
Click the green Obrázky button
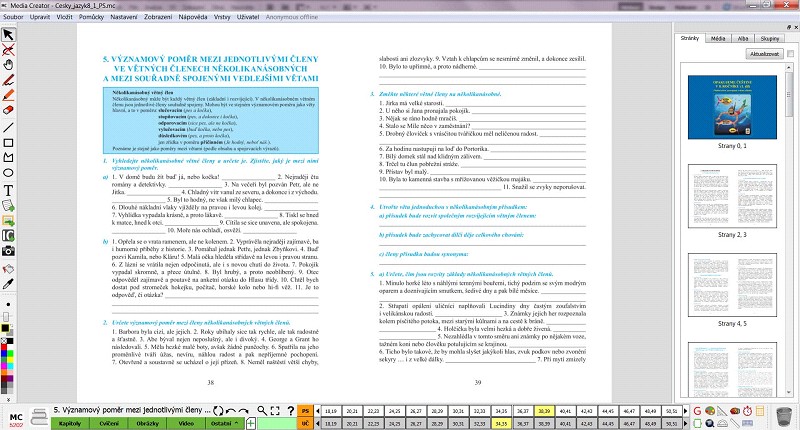tap(147, 423)
